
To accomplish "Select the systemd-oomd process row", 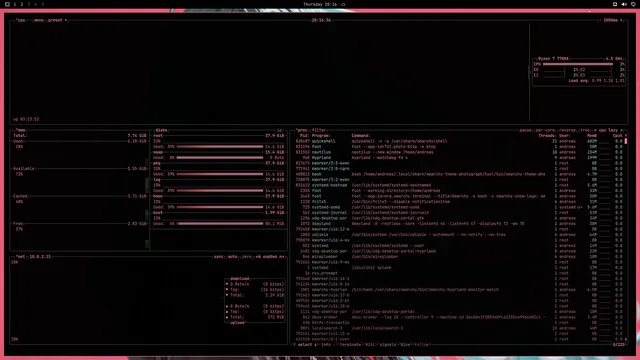I will [x=460, y=207].
